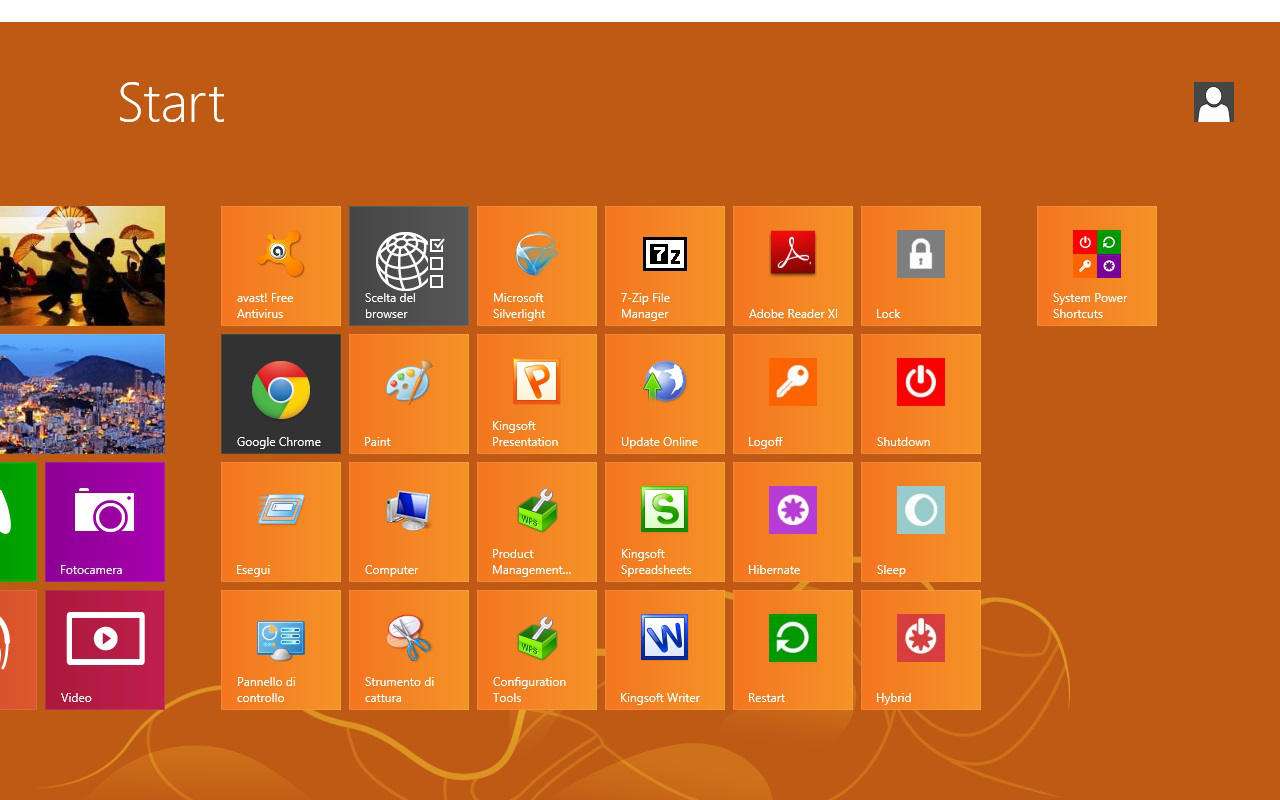Launch Microsoft Silverlight tile
Screen dimensions: 1280x800
[x=537, y=266]
